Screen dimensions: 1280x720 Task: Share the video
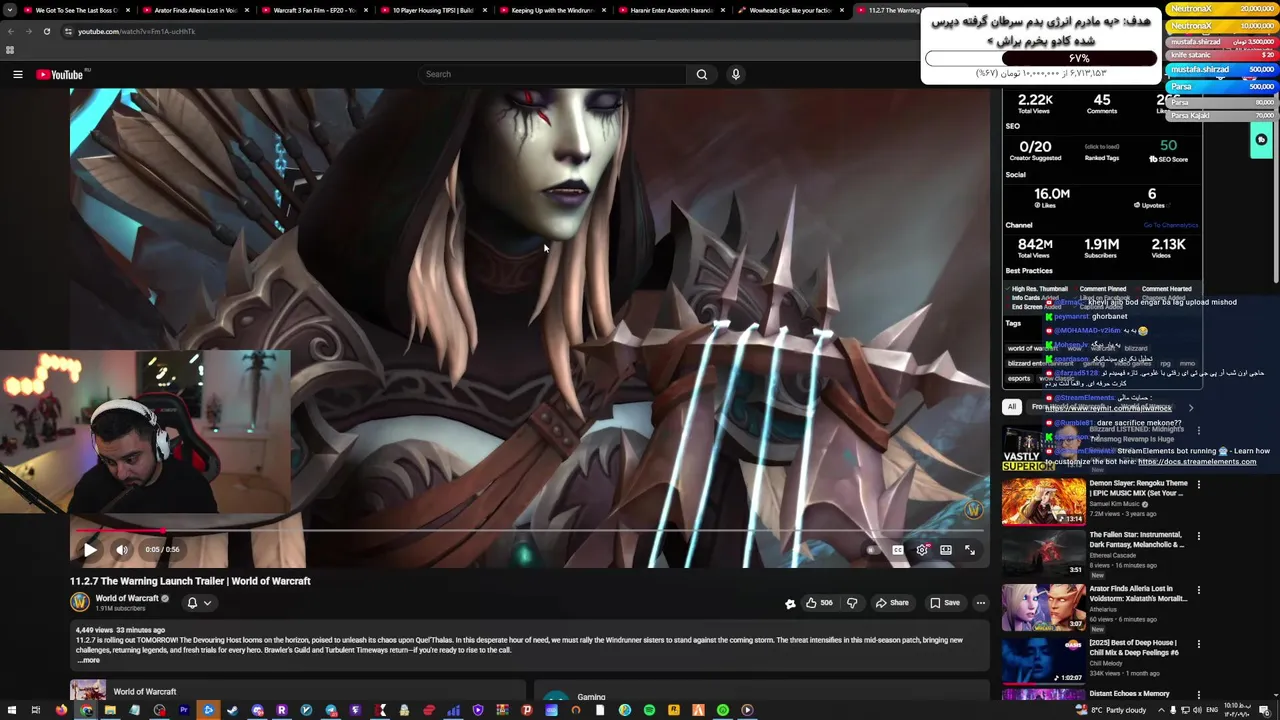pyautogui.click(x=892, y=603)
